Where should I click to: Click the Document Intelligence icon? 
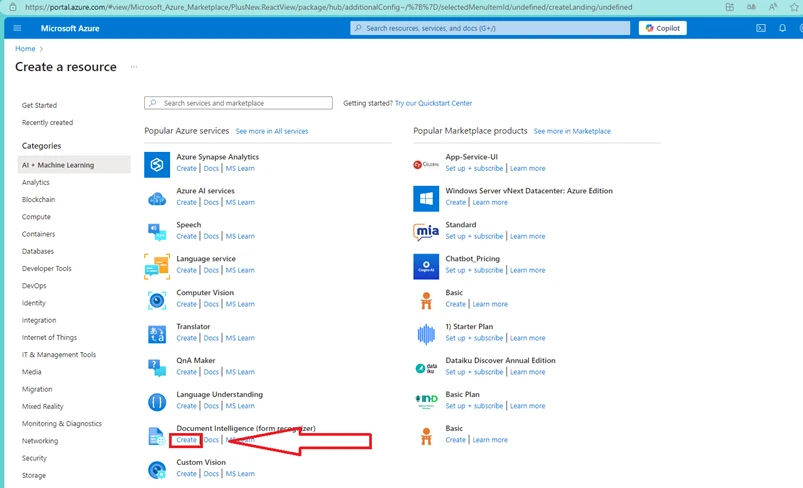point(157,436)
